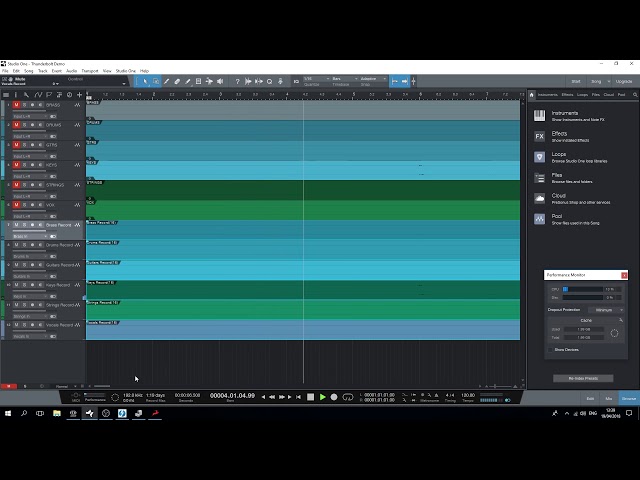Viewport: 640px width, 480px height.
Task: Open the Loops library icon
Action: pyautogui.click(x=540, y=157)
